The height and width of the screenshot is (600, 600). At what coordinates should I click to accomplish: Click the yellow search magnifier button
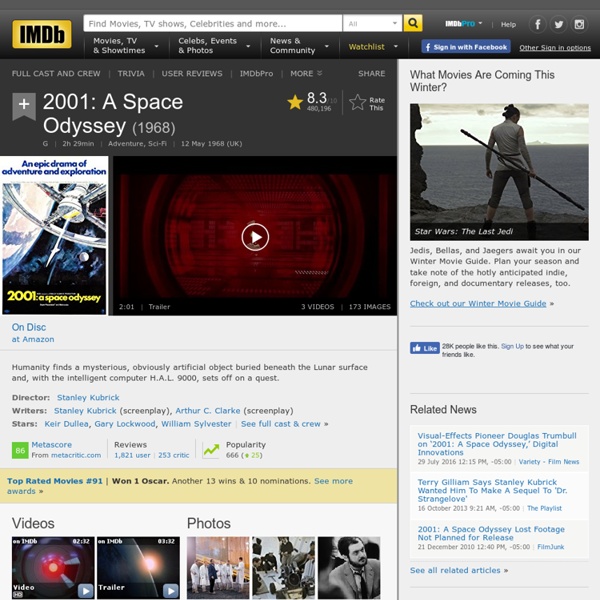coord(413,23)
